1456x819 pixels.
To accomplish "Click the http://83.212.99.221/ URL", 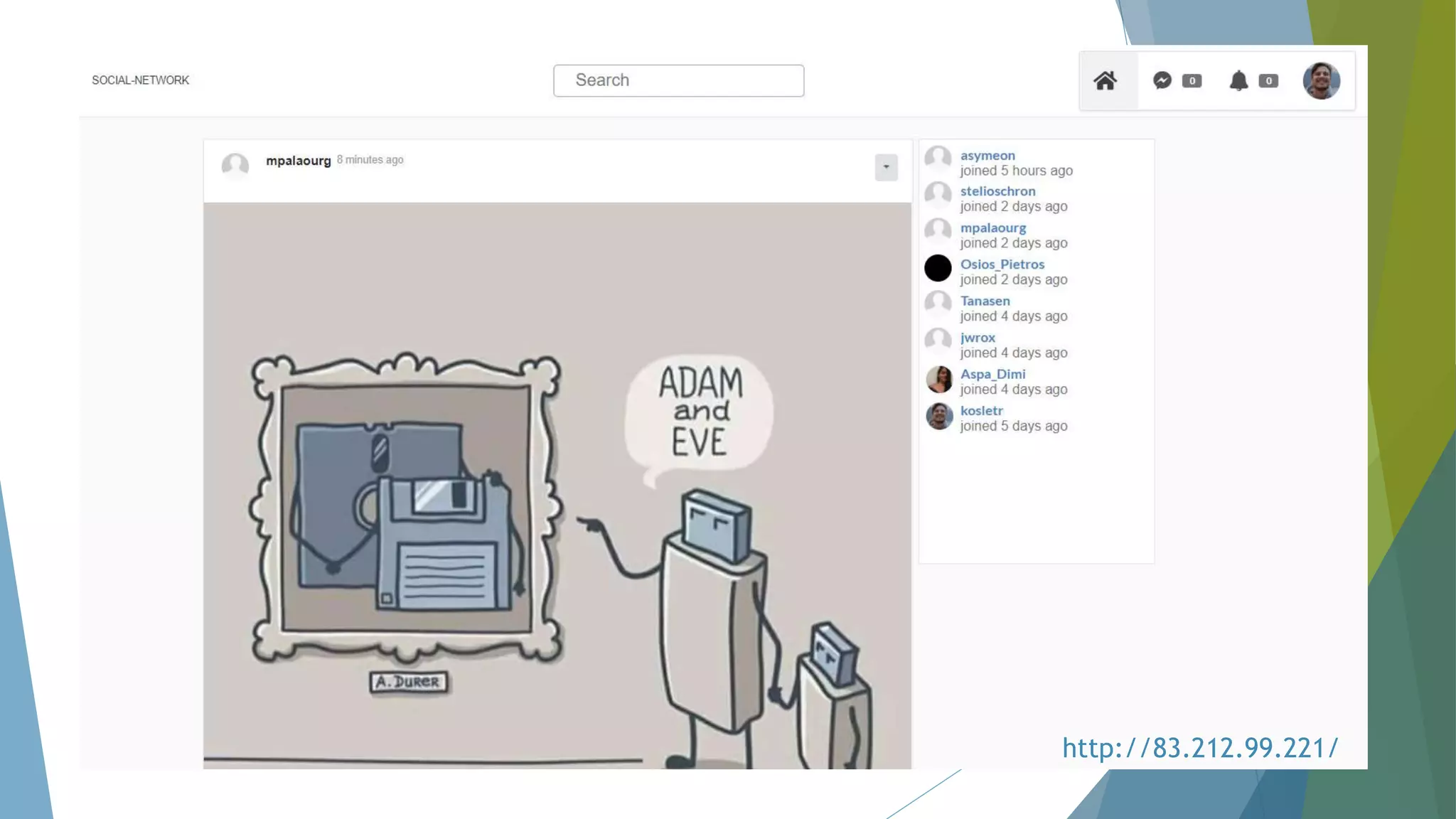I will (1199, 748).
